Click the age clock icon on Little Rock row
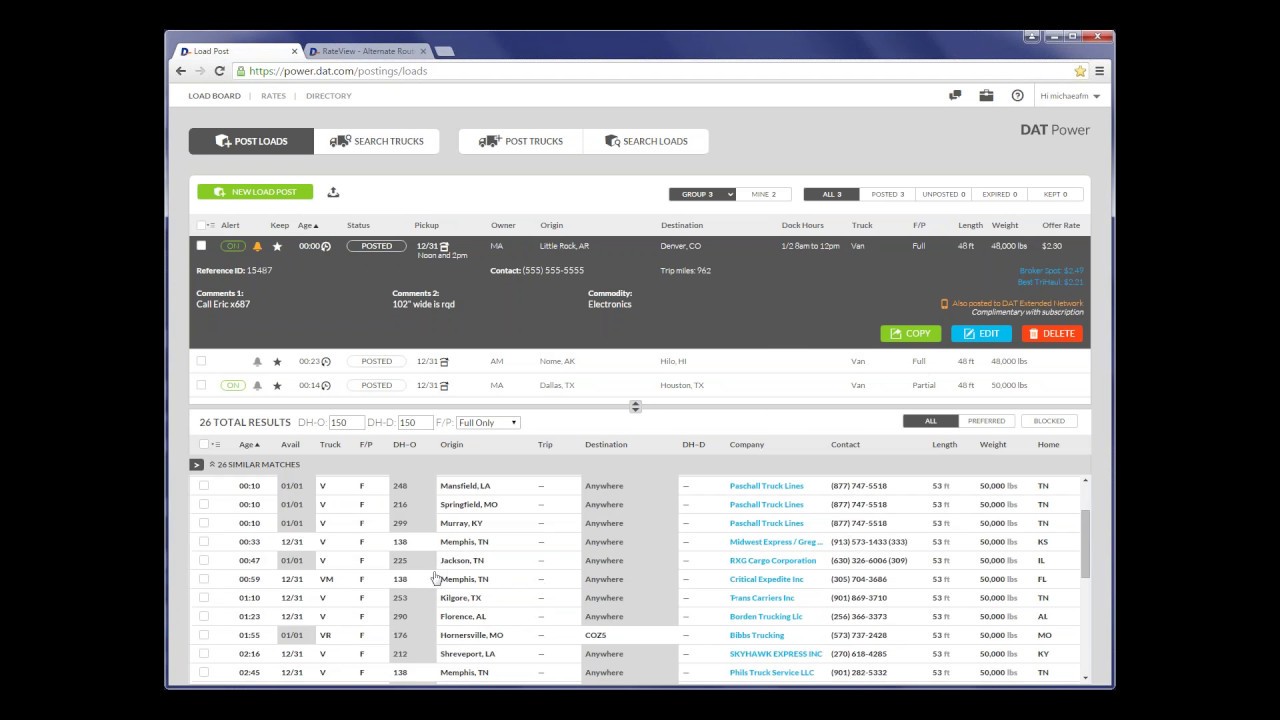This screenshot has height=720, width=1280. 326,246
